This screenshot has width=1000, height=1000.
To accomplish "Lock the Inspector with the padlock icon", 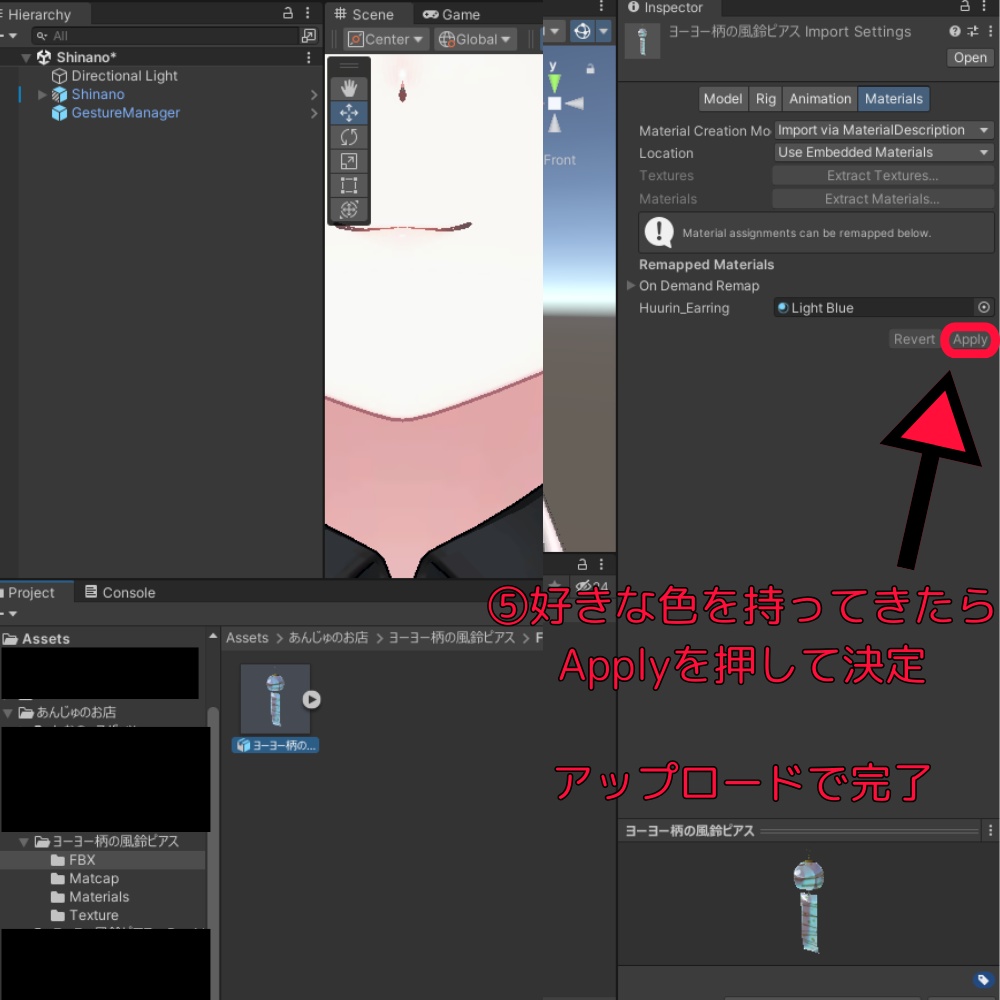I will click(962, 6).
